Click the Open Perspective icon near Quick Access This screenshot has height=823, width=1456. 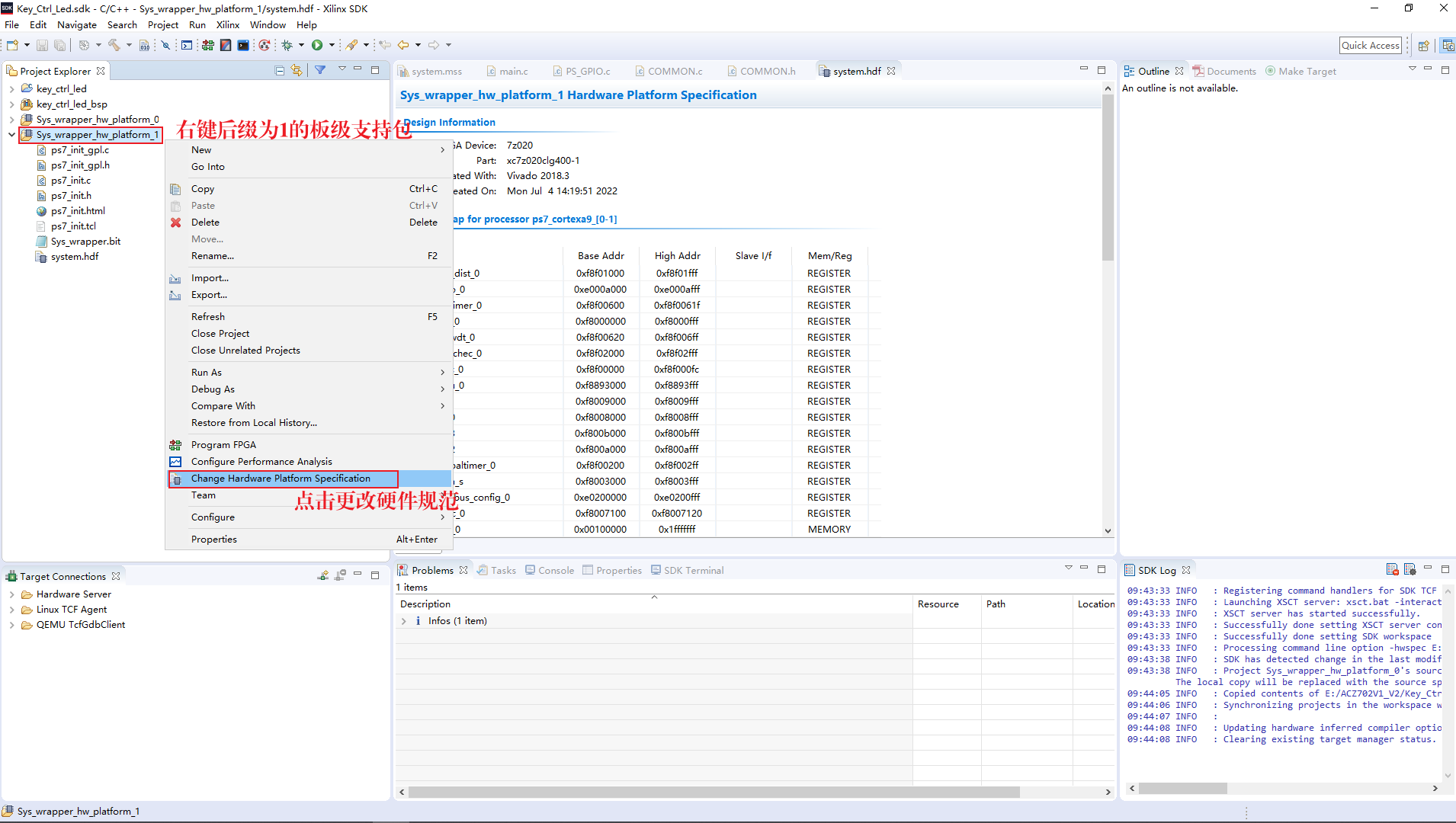point(1423,46)
